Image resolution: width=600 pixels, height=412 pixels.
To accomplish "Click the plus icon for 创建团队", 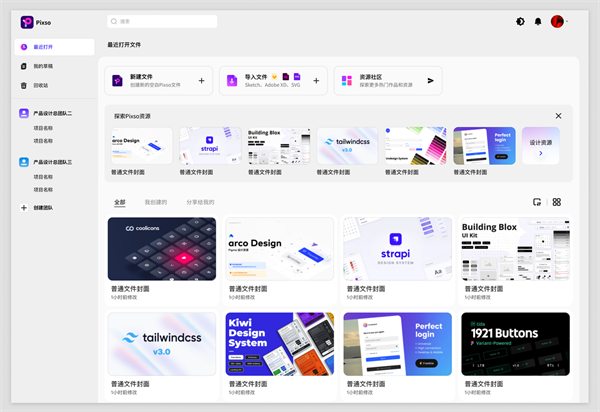I will click(24, 208).
